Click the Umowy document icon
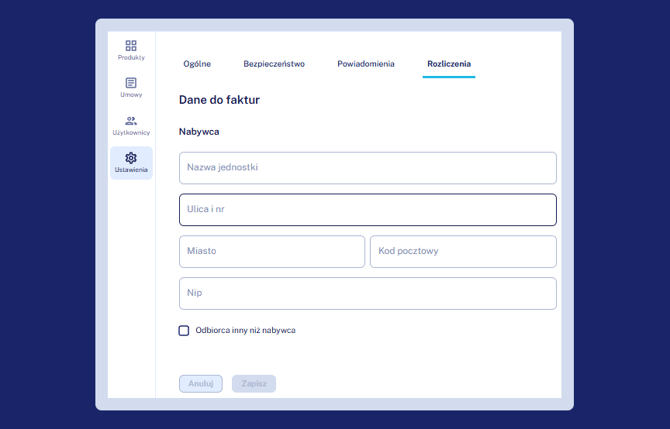 click(x=131, y=83)
